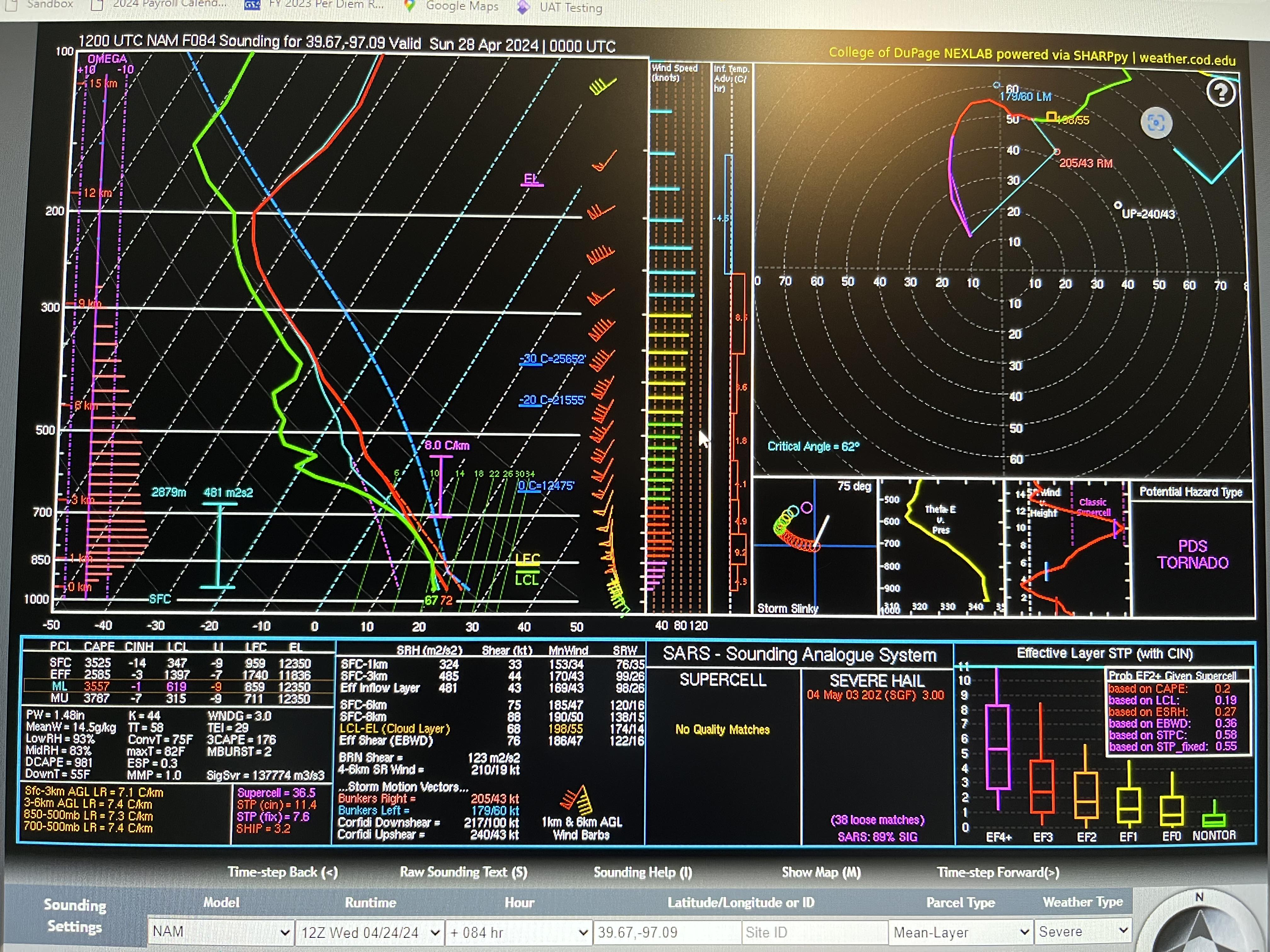Click the PDS TORNADO hazard type panel
Viewport: 1270px width, 952px height.
coord(1193,554)
